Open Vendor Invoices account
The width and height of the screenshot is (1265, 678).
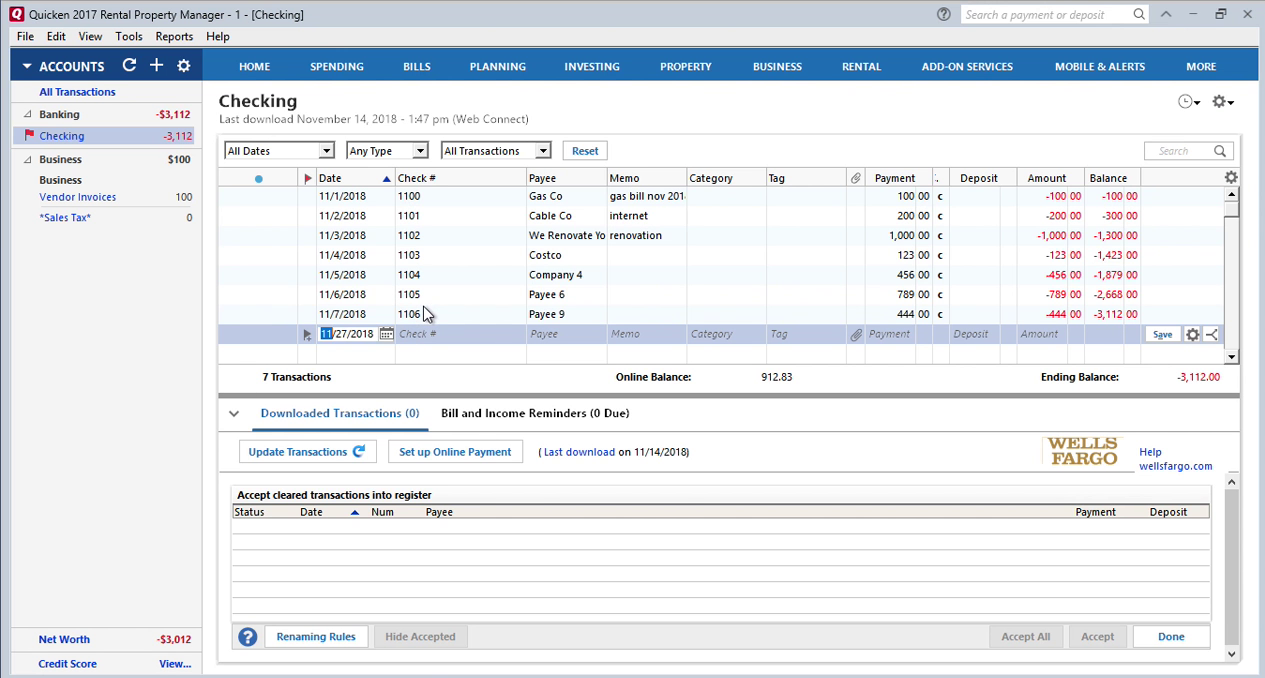pyautogui.click(x=77, y=197)
